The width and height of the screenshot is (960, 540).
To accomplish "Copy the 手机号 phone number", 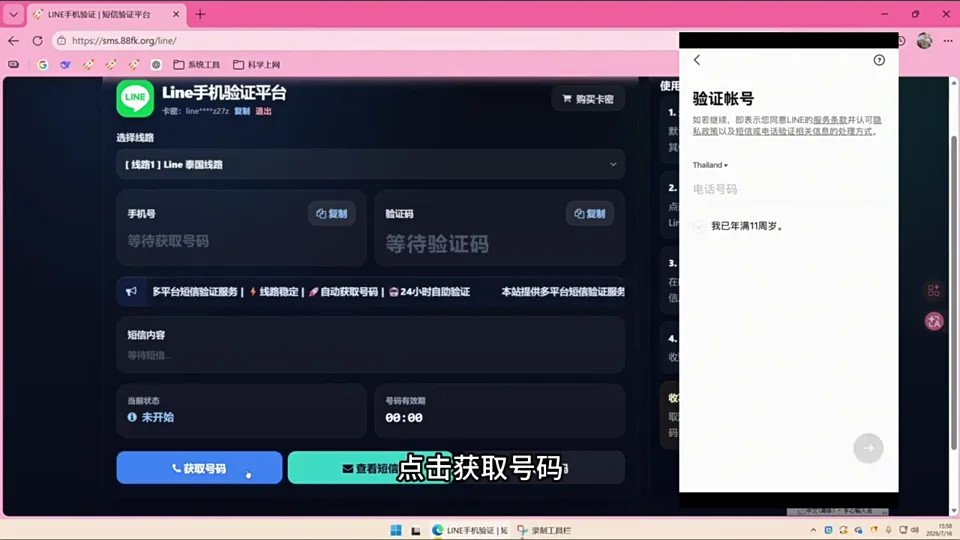I will pos(332,214).
